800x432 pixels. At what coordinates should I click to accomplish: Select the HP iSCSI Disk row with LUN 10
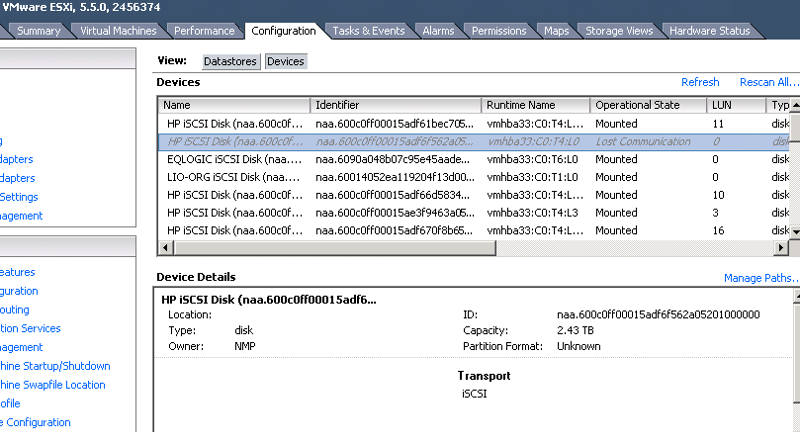(x=474, y=195)
